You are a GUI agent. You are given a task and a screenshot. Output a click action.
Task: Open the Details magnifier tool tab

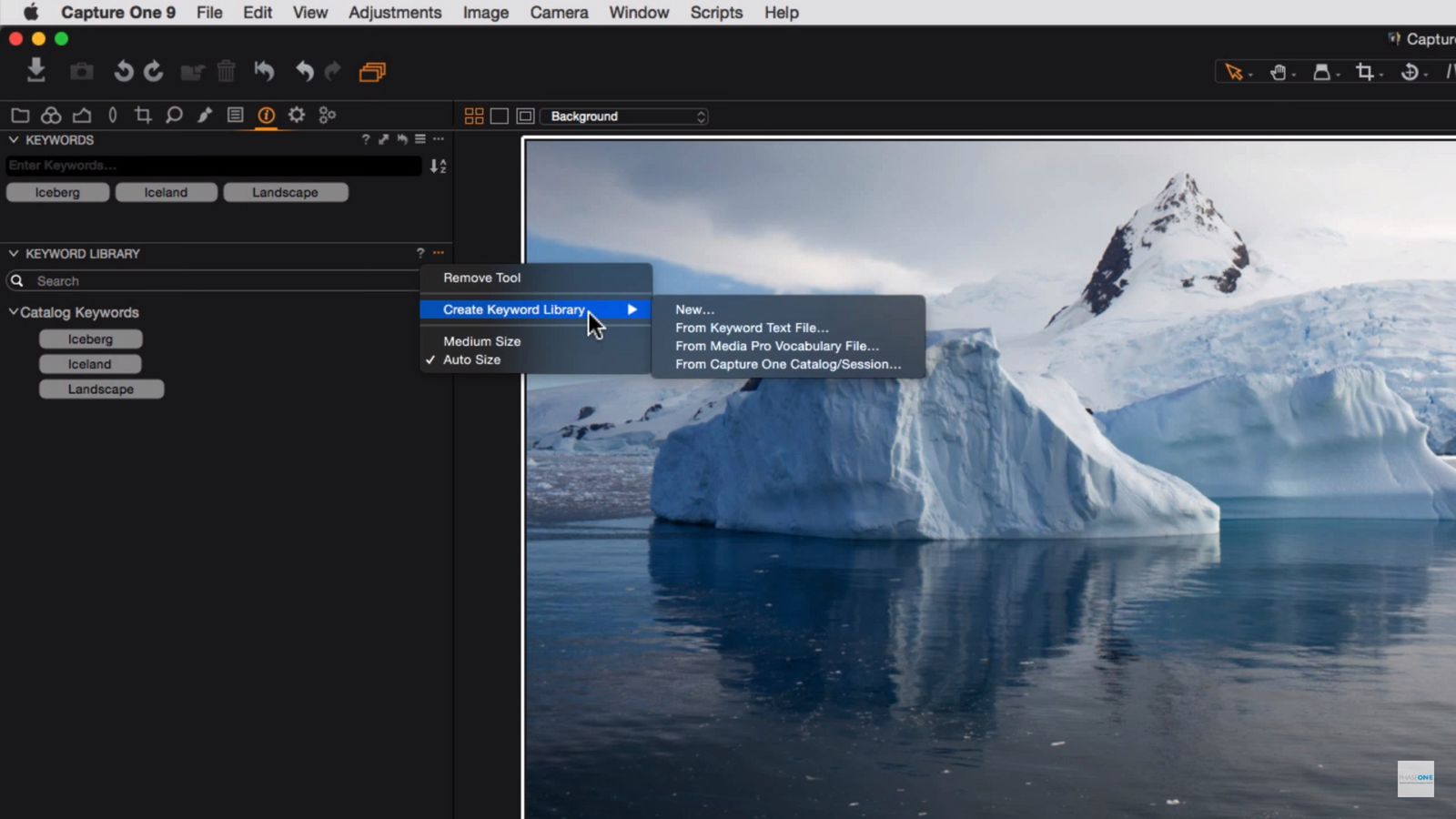[174, 115]
